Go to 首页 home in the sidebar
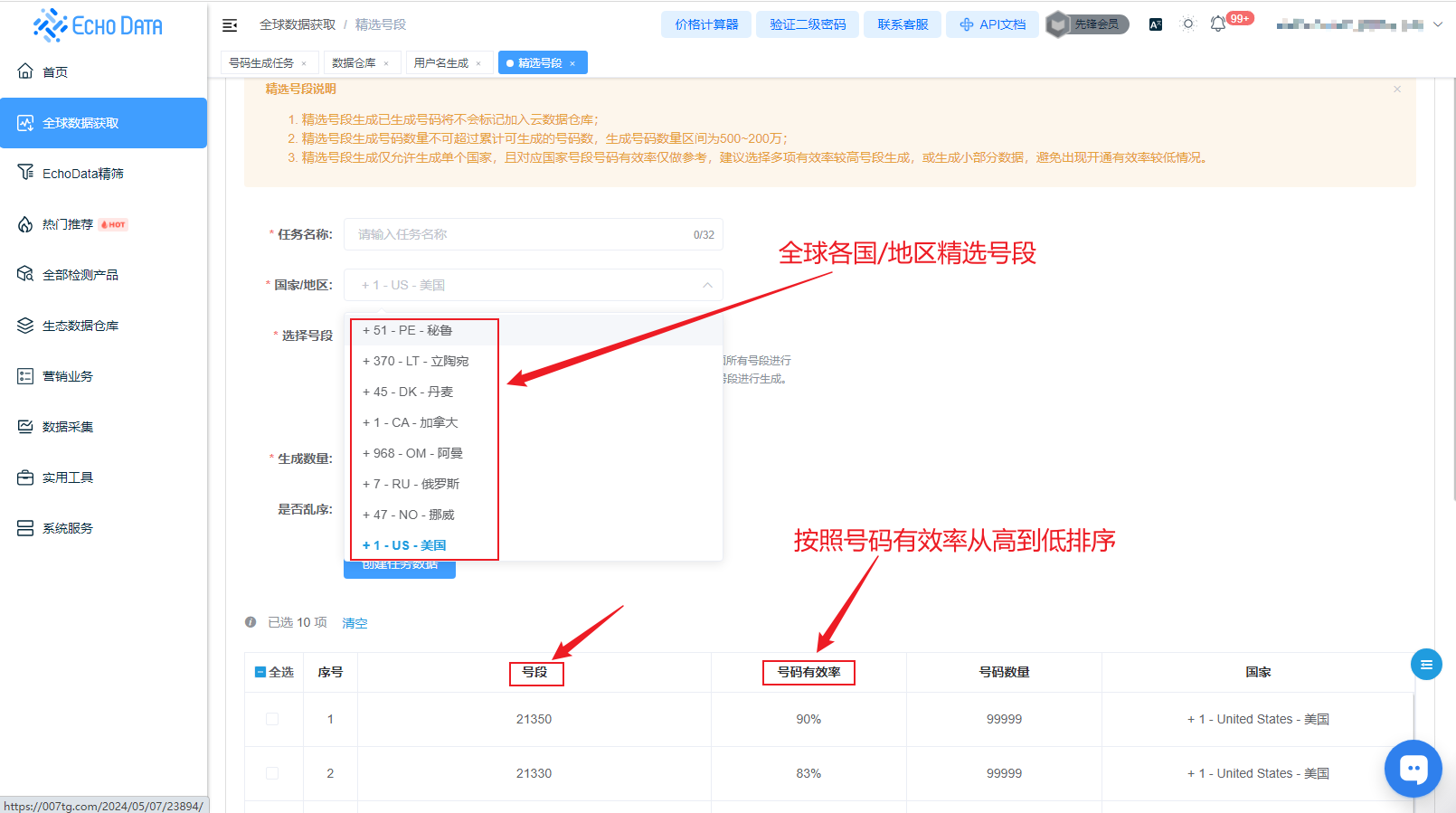 55,71
